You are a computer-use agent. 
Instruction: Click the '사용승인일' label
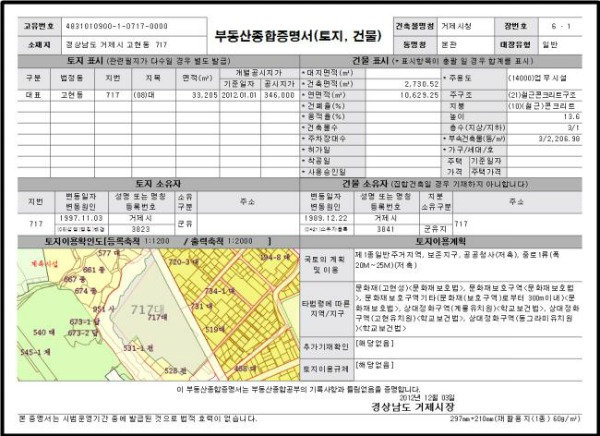[x=324, y=172]
